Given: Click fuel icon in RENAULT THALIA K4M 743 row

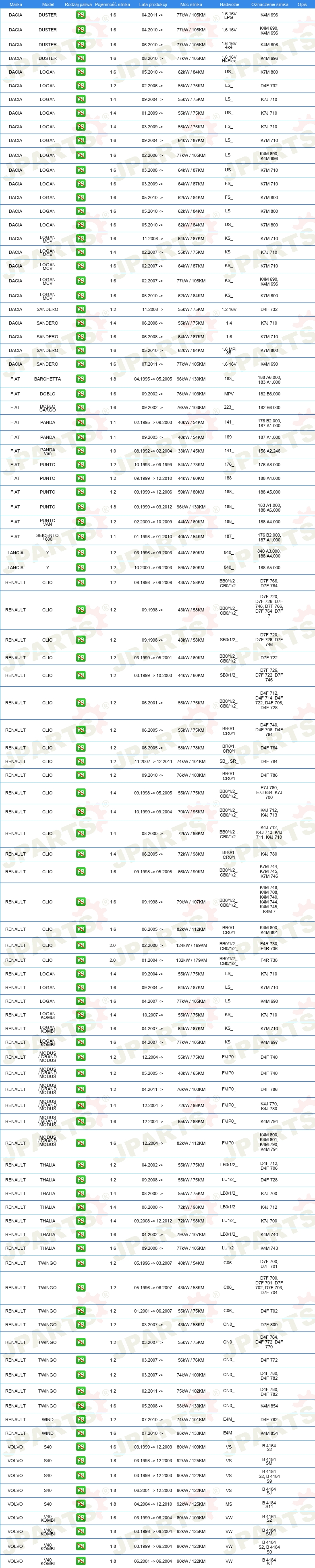Looking at the screenshot, I should coord(81,1248).
